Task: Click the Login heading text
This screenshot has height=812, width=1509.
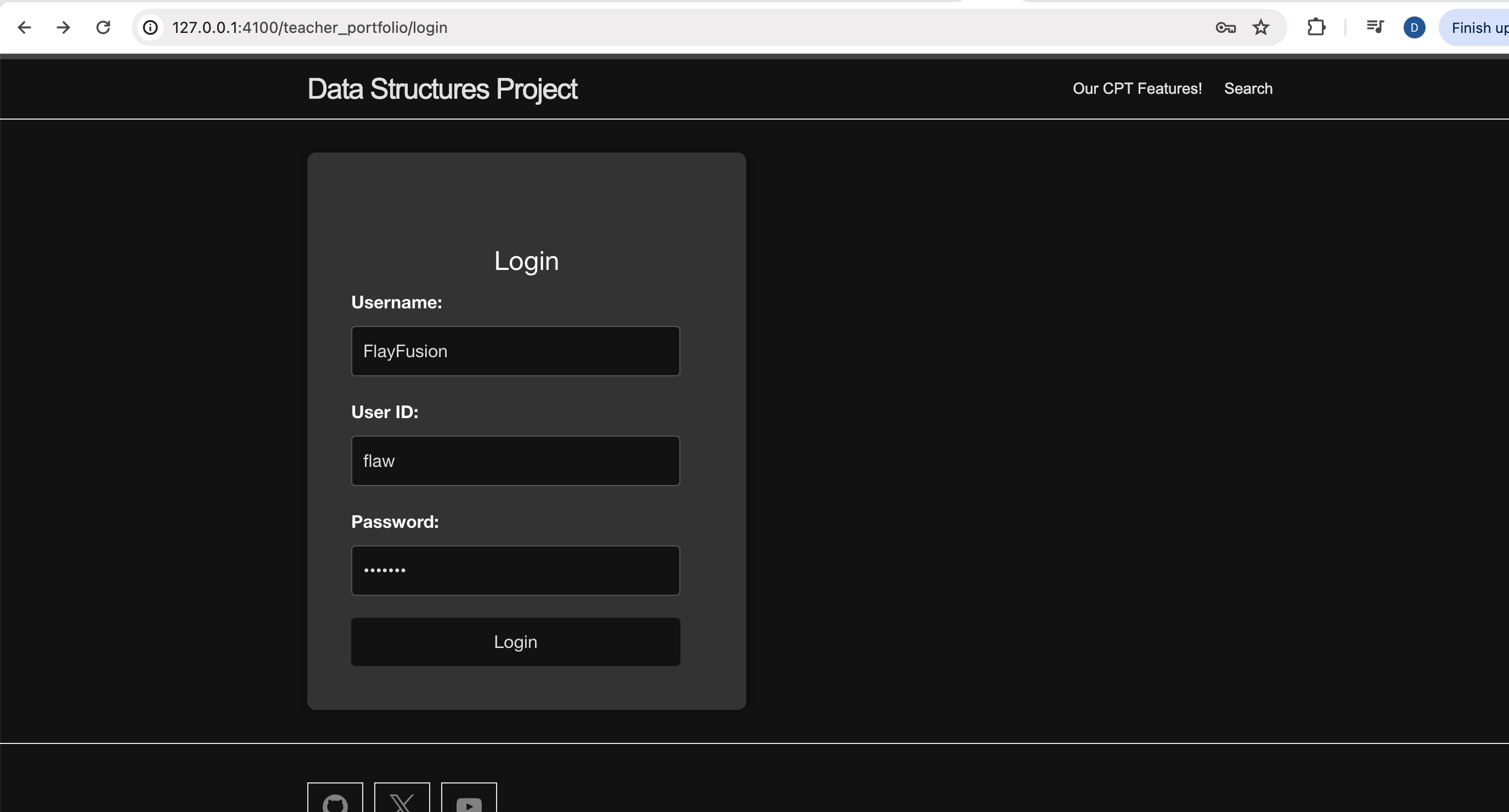Action: pos(526,261)
